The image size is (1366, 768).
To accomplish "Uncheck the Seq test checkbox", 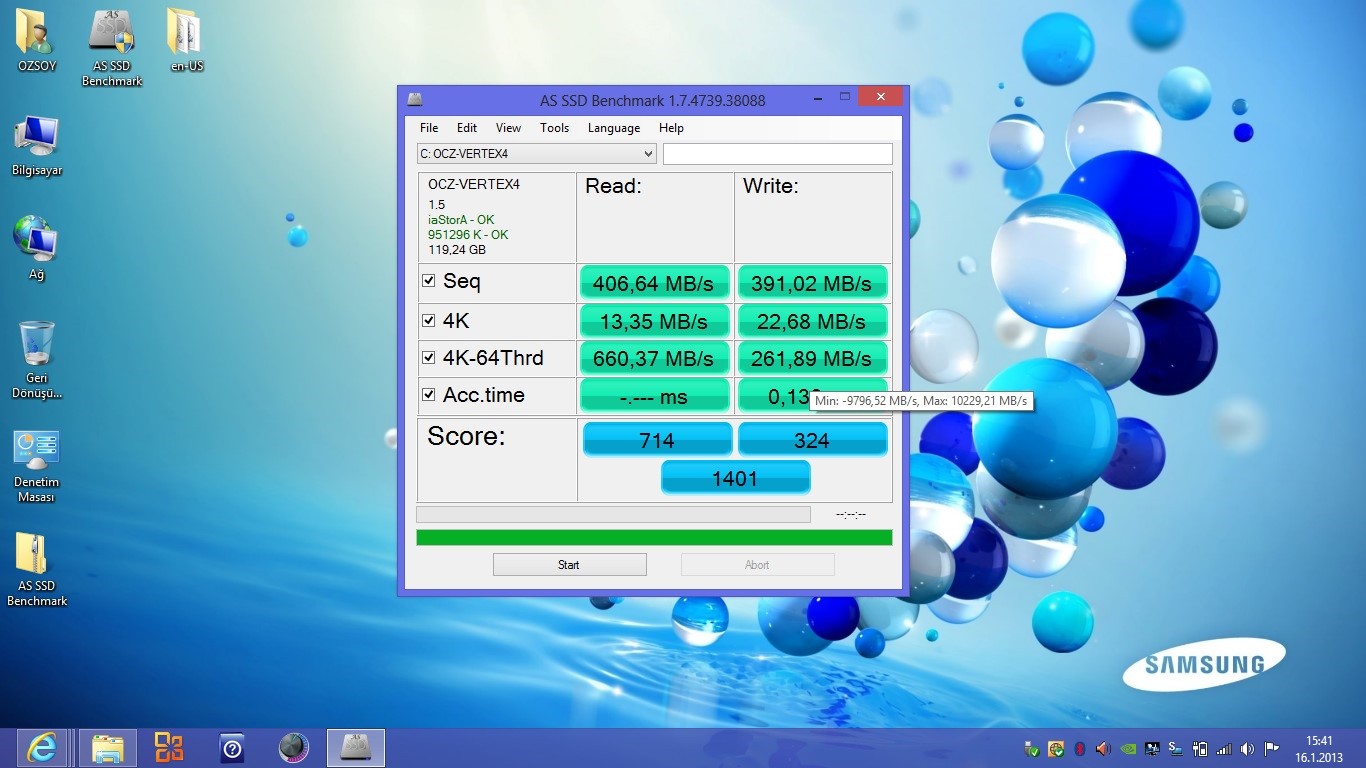I will [429, 281].
